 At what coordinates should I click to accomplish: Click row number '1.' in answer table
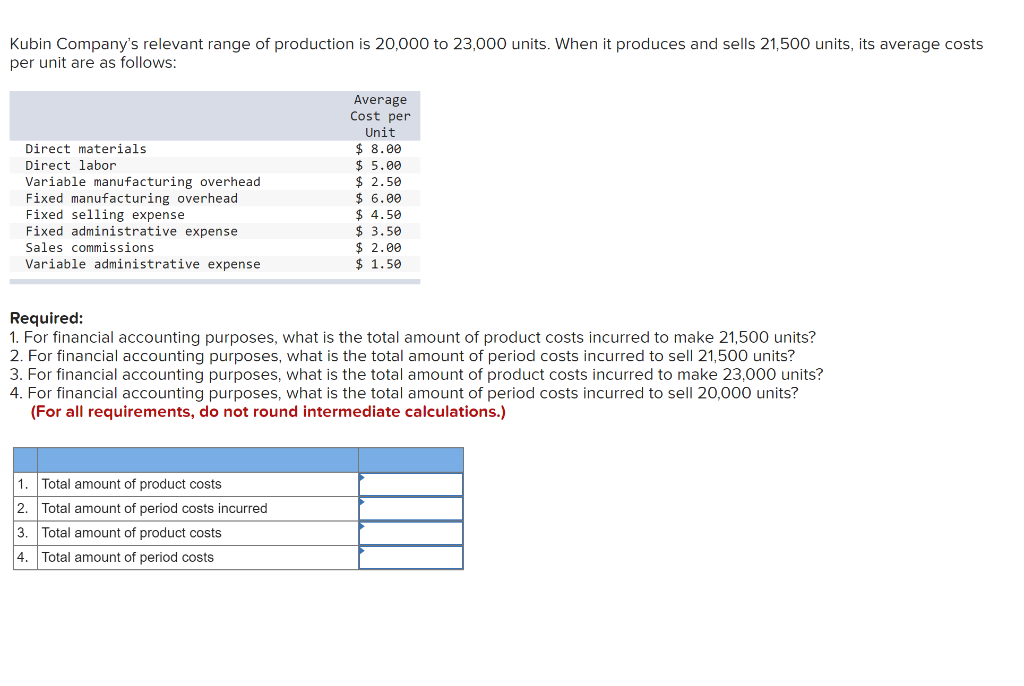coord(24,484)
